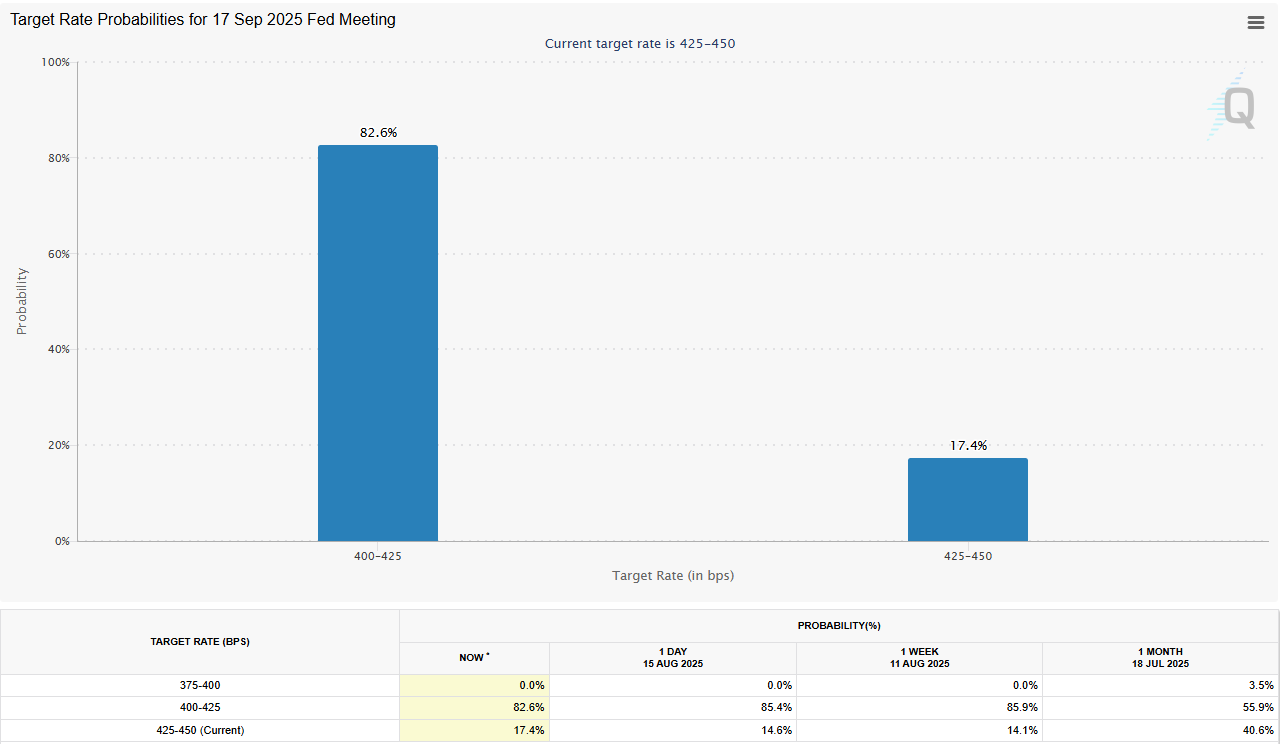Click the 82.6% label above the bar
The width and height of the screenshot is (1280, 744).
(x=378, y=133)
